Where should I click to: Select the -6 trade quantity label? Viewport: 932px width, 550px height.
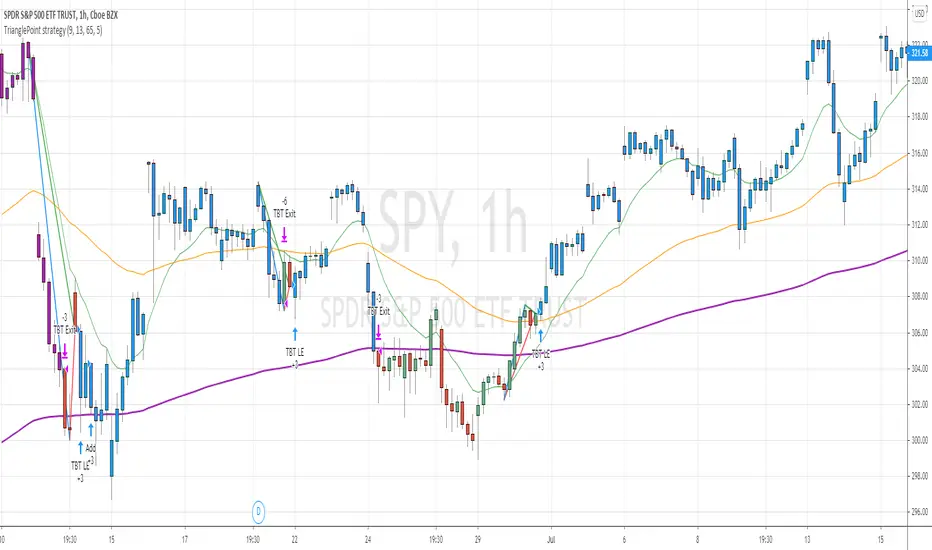pos(284,201)
